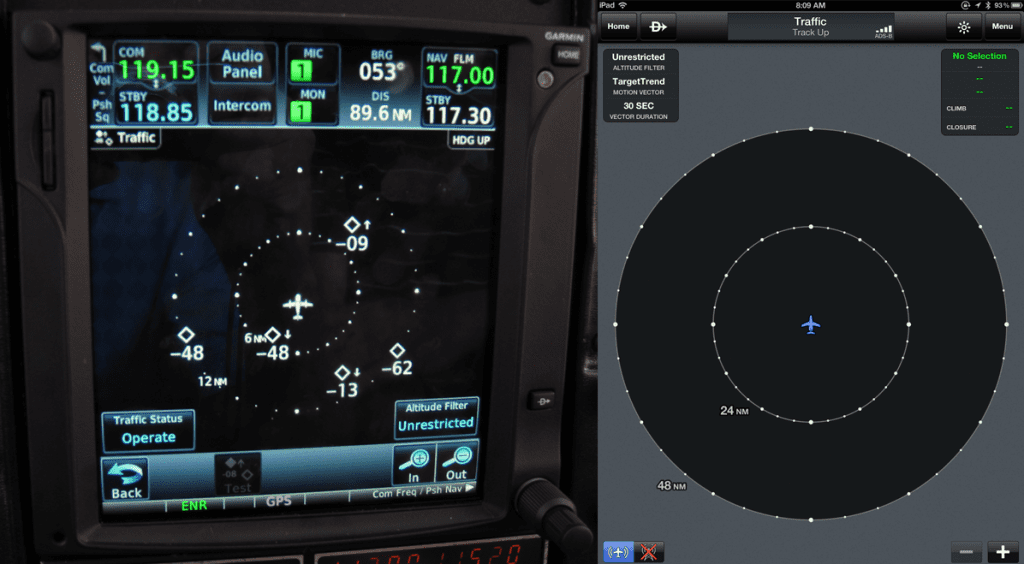The height and width of the screenshot is (564, 1024).
Task: Open the Audio Panel button
Action: coord(242,64)
